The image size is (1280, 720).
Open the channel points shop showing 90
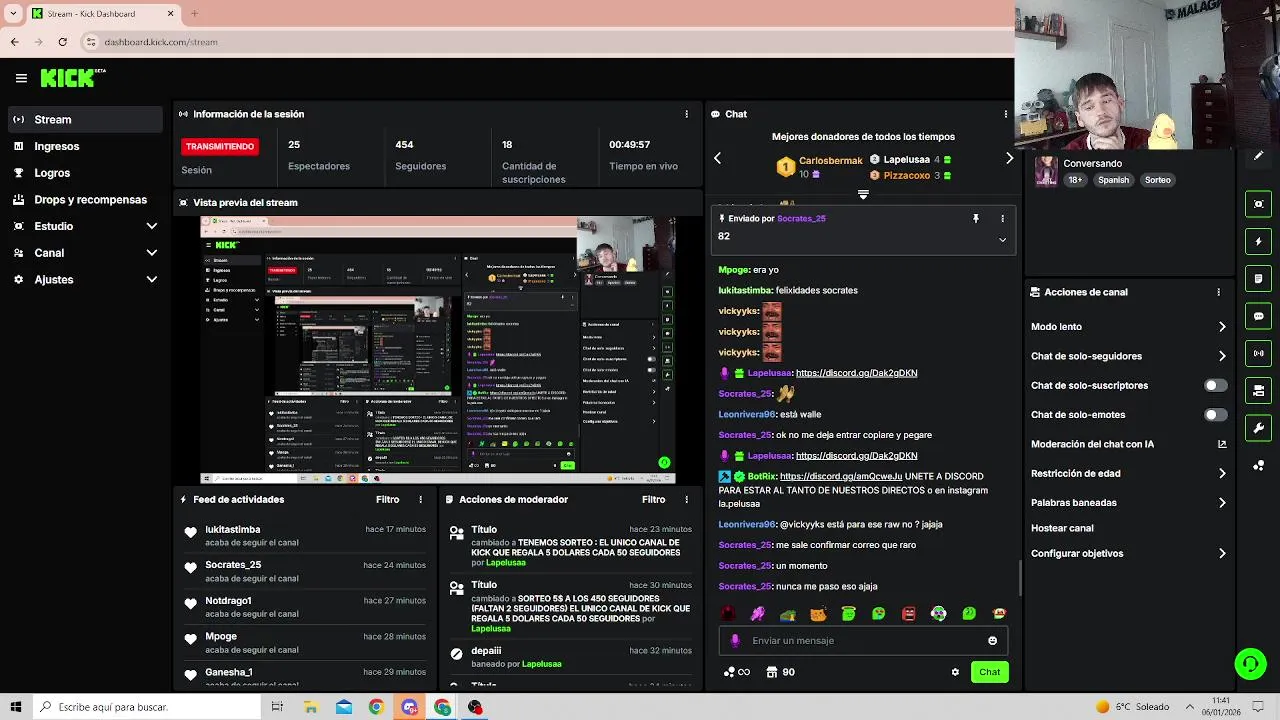click(x=780, y=672)
